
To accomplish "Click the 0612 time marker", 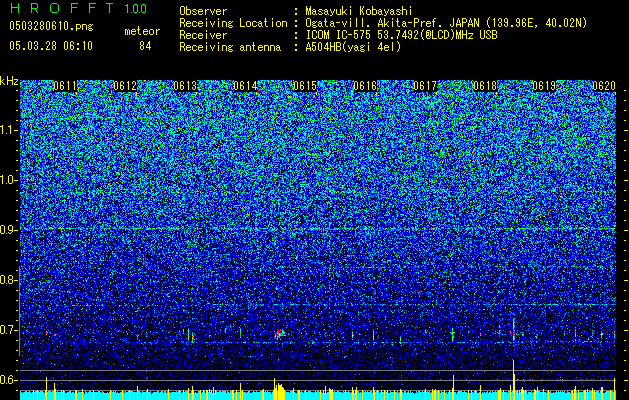I will tap(125, 86).
